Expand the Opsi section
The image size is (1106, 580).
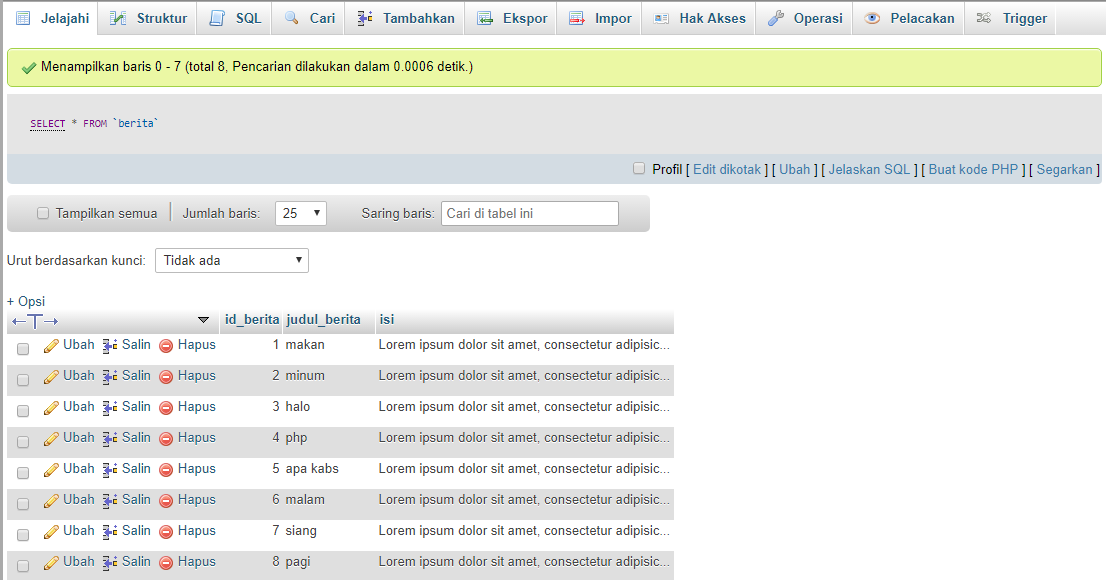[x=26, y=300]
